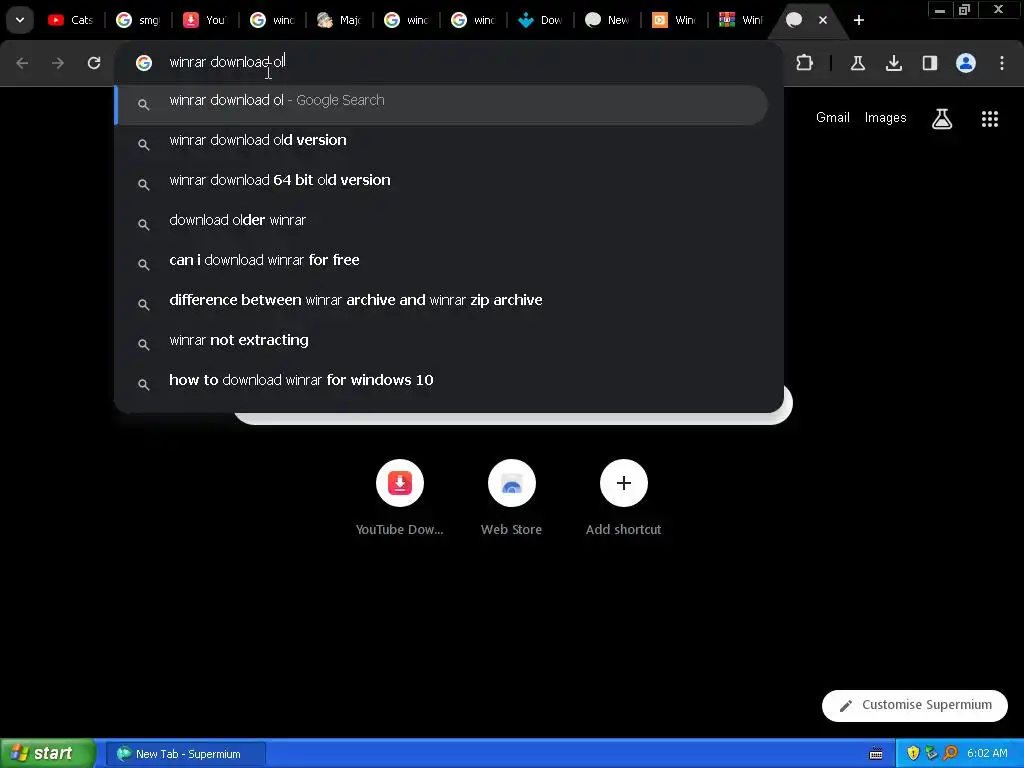Screen dimensions: 1024x768
Task: Click the on-screen keyboard tray icon
Action: click(x=876, y=754)
